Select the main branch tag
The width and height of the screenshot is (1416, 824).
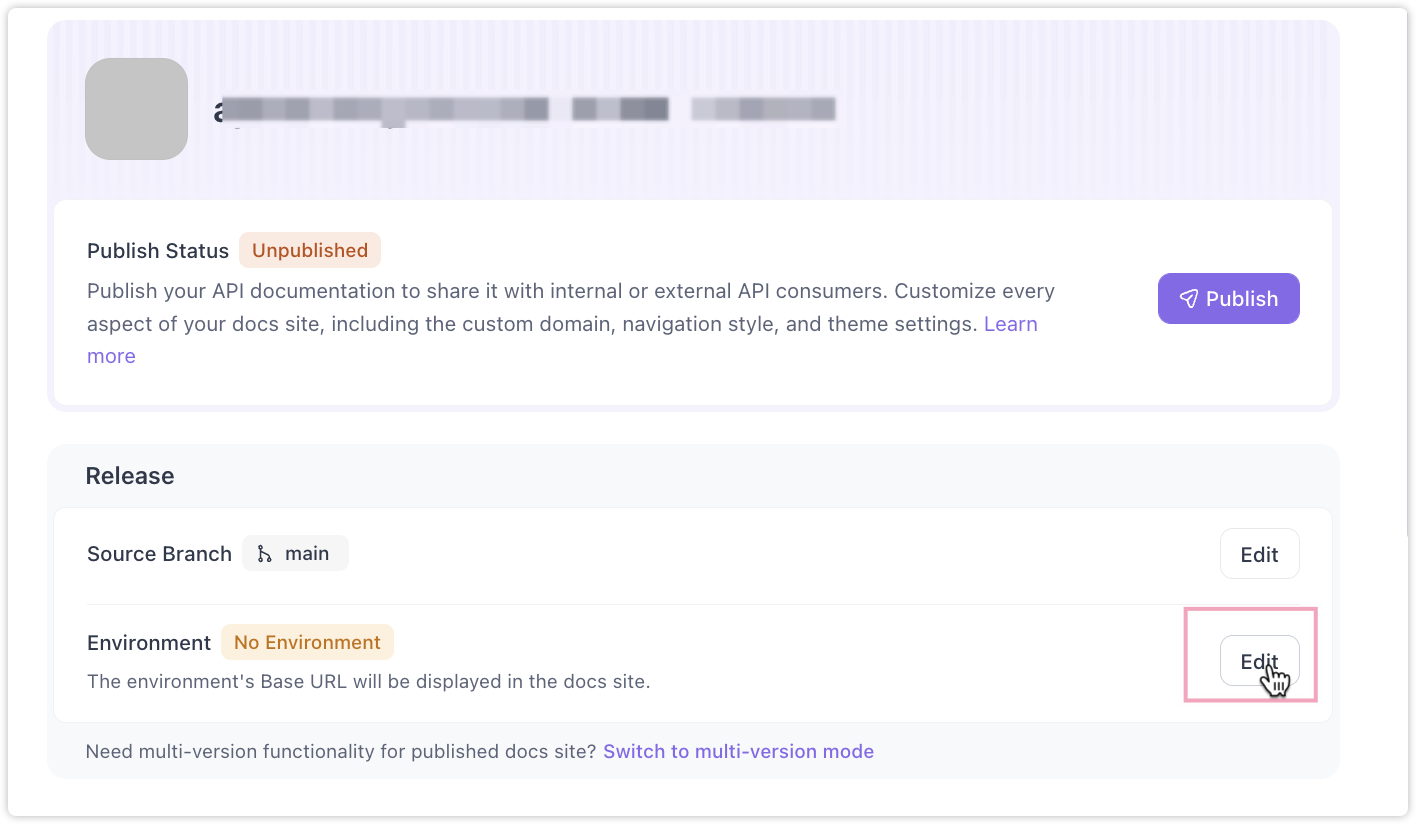[x=295, y=554]
